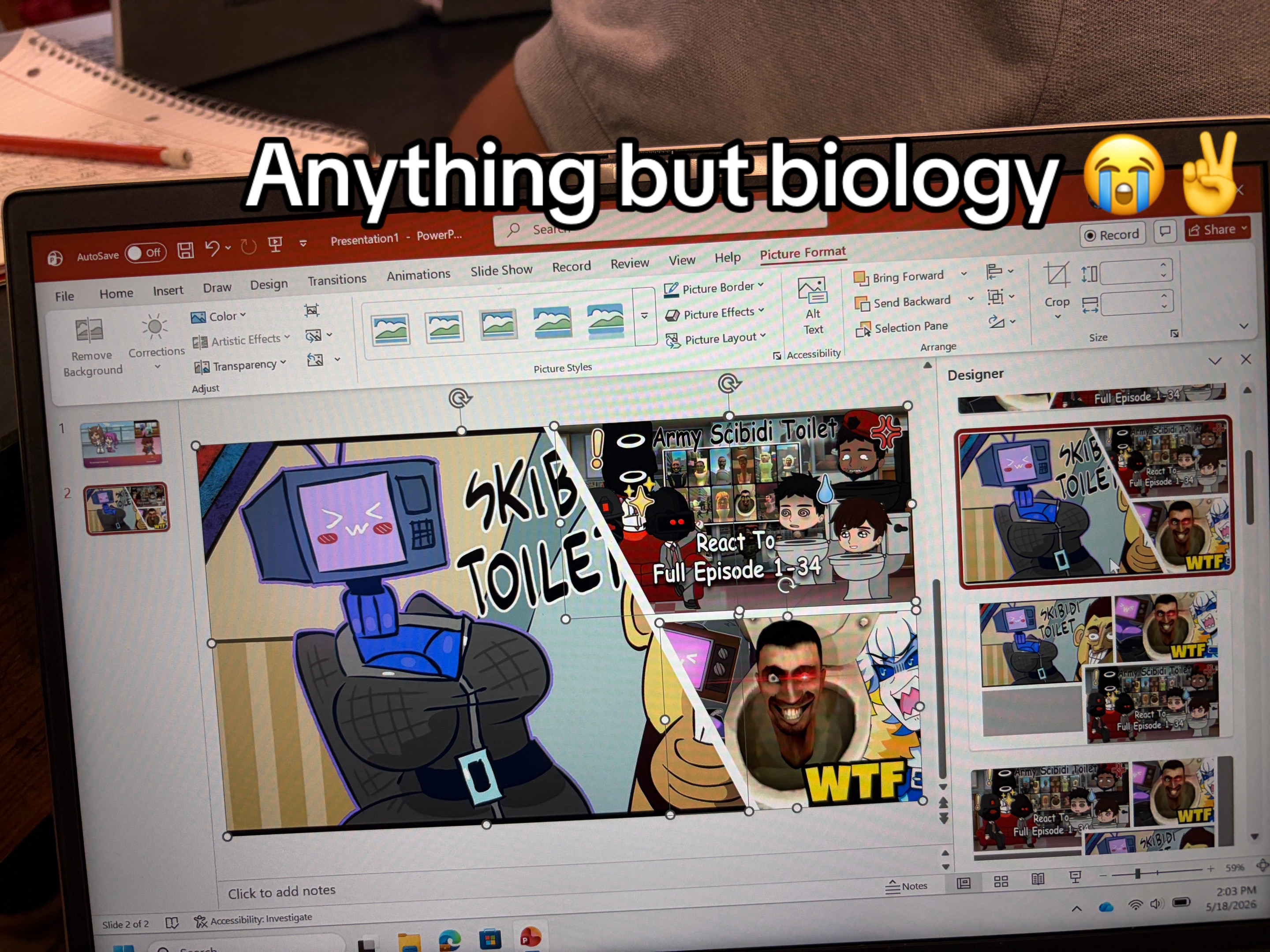Viewport: 1270px width, 952px height.
Task: Open Customize Quick Access Toolbar dropdown
Action: pos(303,243)
